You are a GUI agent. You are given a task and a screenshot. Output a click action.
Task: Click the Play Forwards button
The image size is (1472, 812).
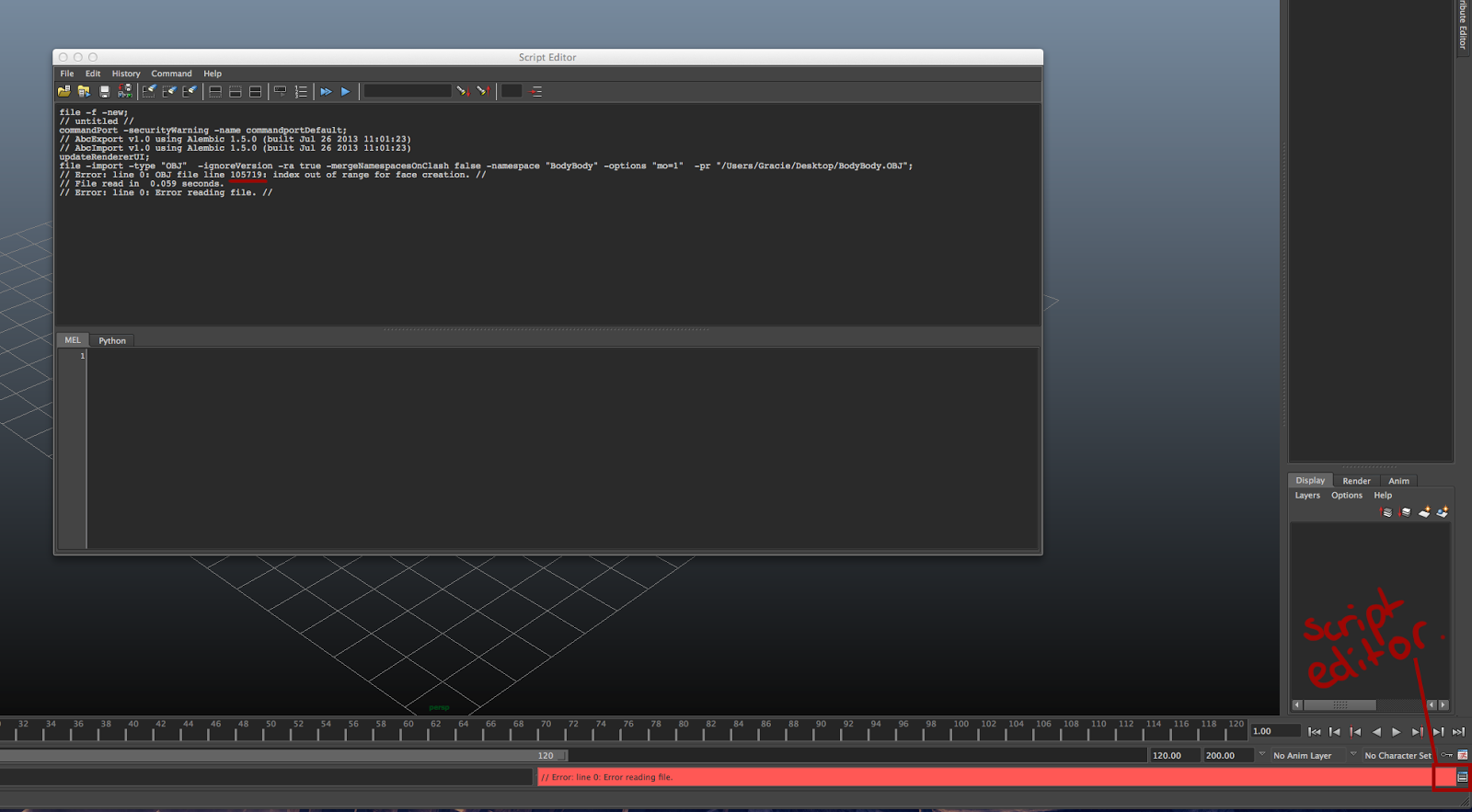click(x=1396, y=732)
